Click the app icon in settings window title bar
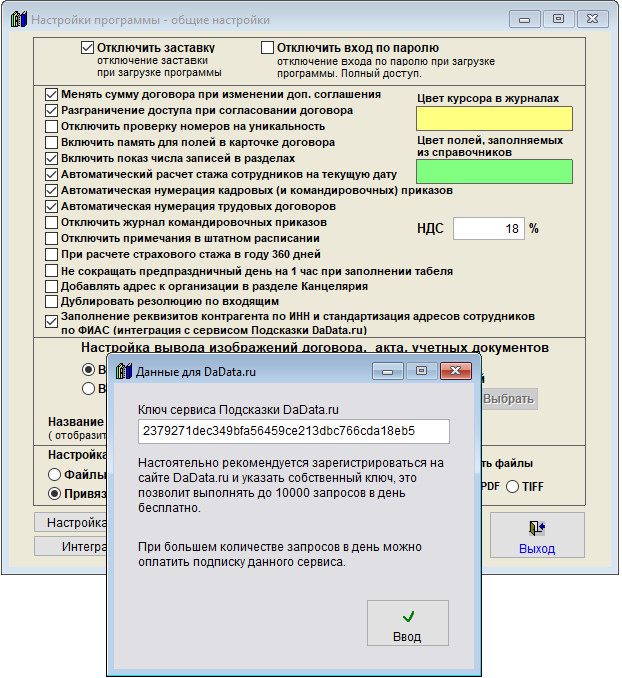622x678 pixels. (x=19, y=20)
